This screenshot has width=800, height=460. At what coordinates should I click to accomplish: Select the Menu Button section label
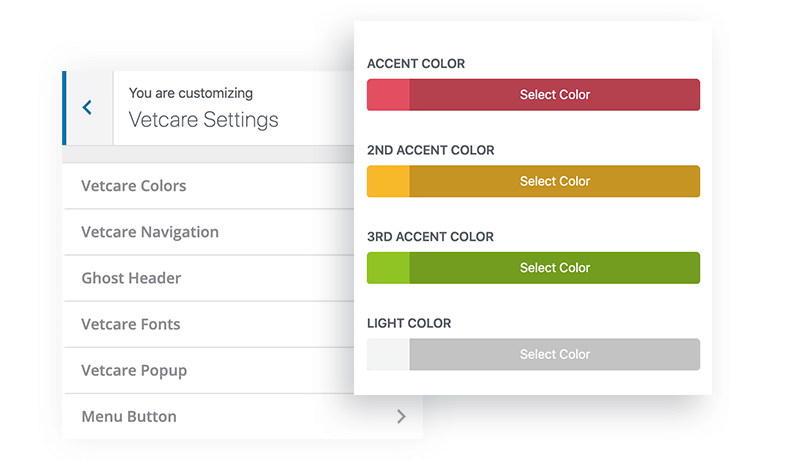point(129,417)
